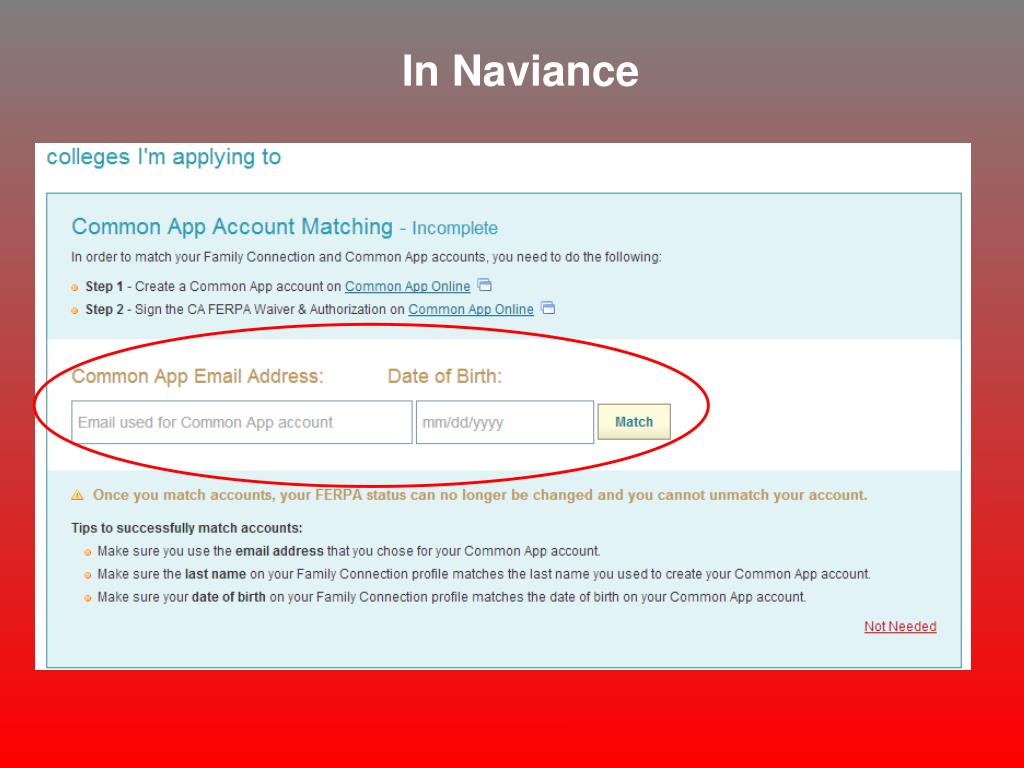Click the tip mentioning 'email address'
1024x768 pixels.
point(349,551)
